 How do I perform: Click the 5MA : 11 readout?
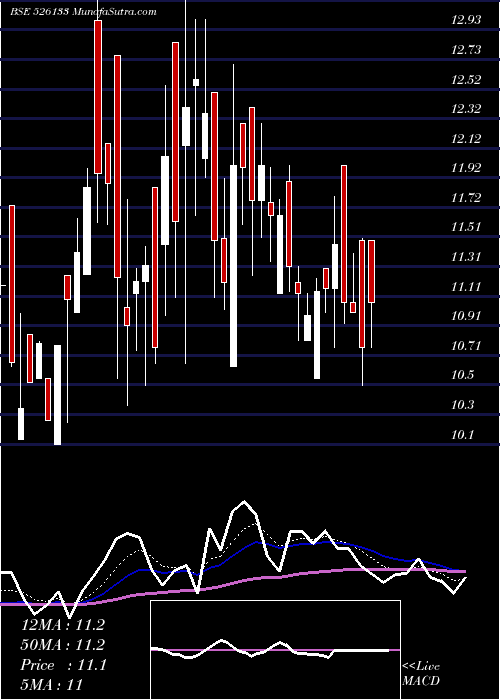pyautogui.click(x=52, y=685)
